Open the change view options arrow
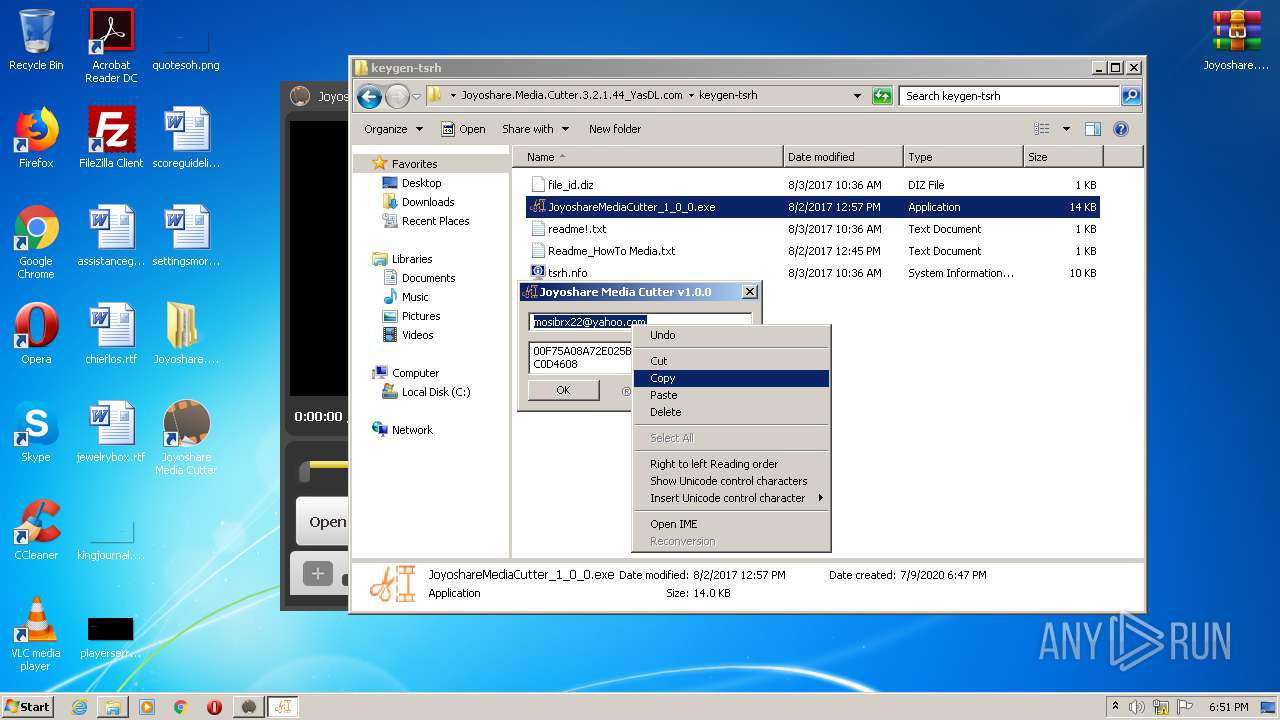Viewport: 1280px width, 720px height. pyautogui.click(x=1066, y=129)
